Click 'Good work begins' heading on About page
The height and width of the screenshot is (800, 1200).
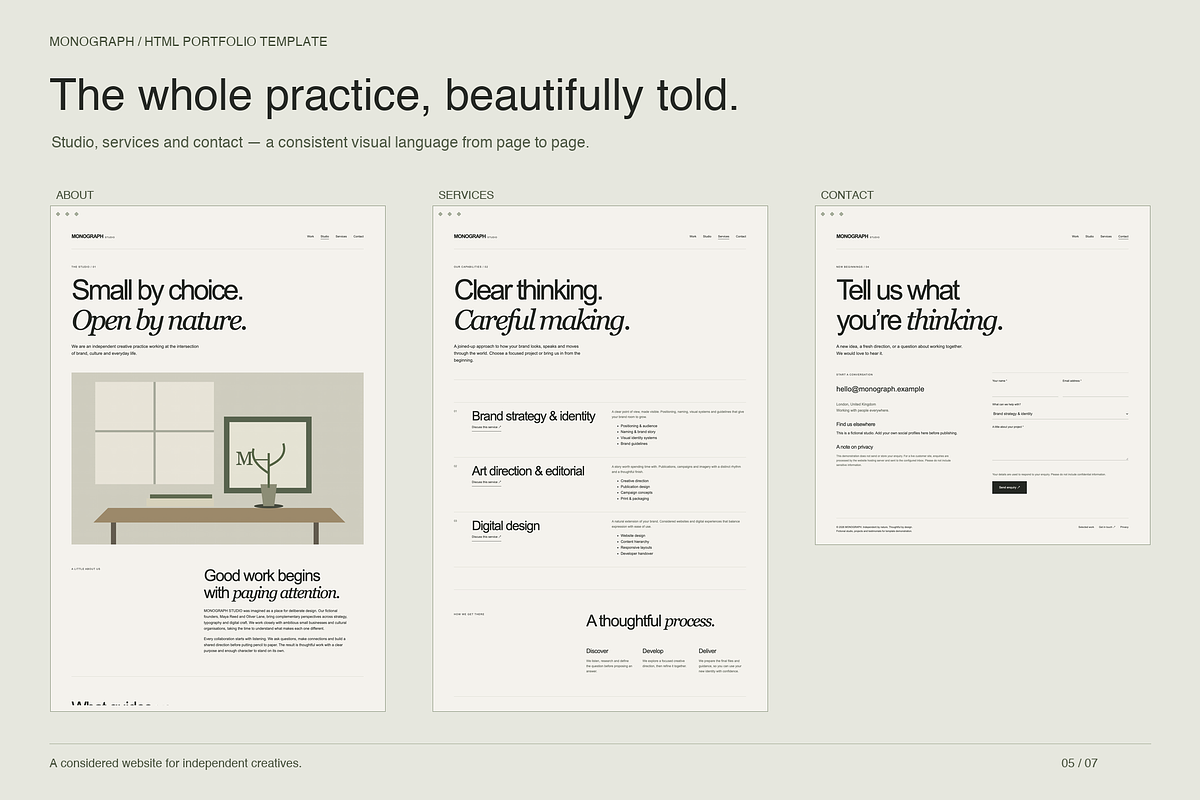[x=262, y=575]
